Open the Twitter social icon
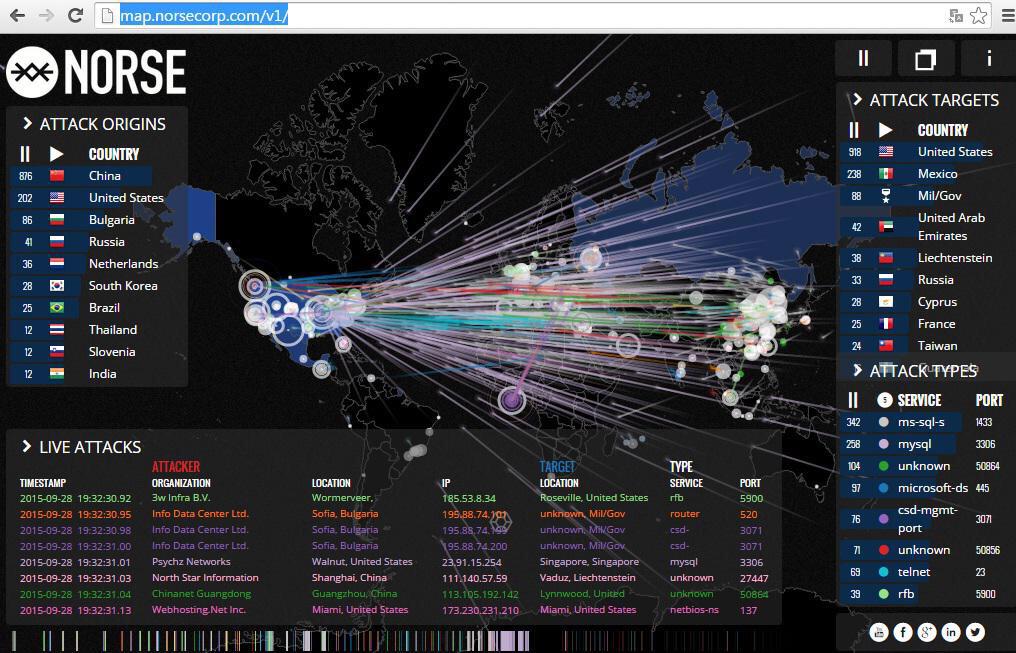Image resolution: width=1016 pixels, height=653 pixels. click(x=975, y=632)
